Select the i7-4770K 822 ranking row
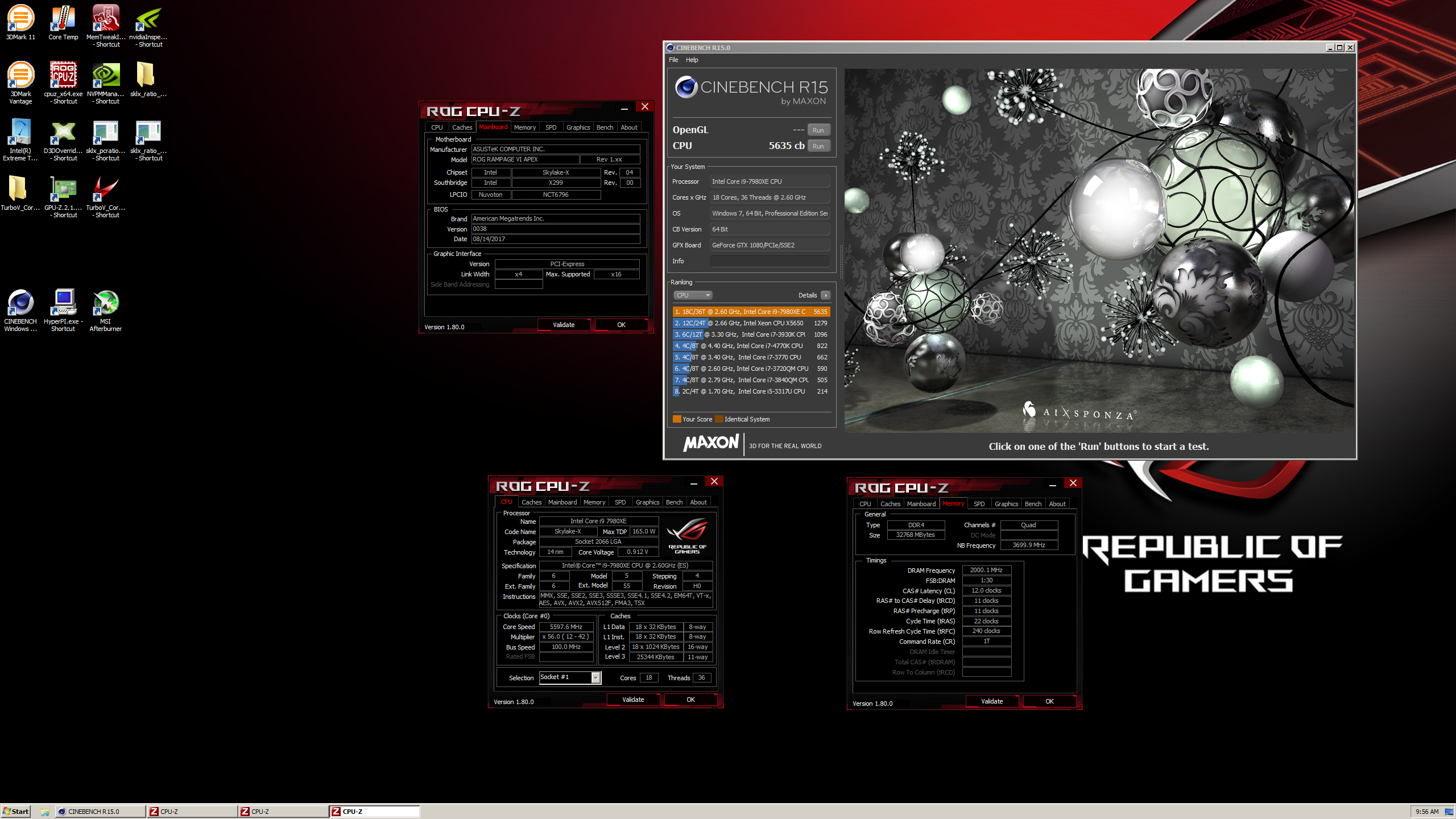This screenshot has width=1456, height=819. click(751, 346)
